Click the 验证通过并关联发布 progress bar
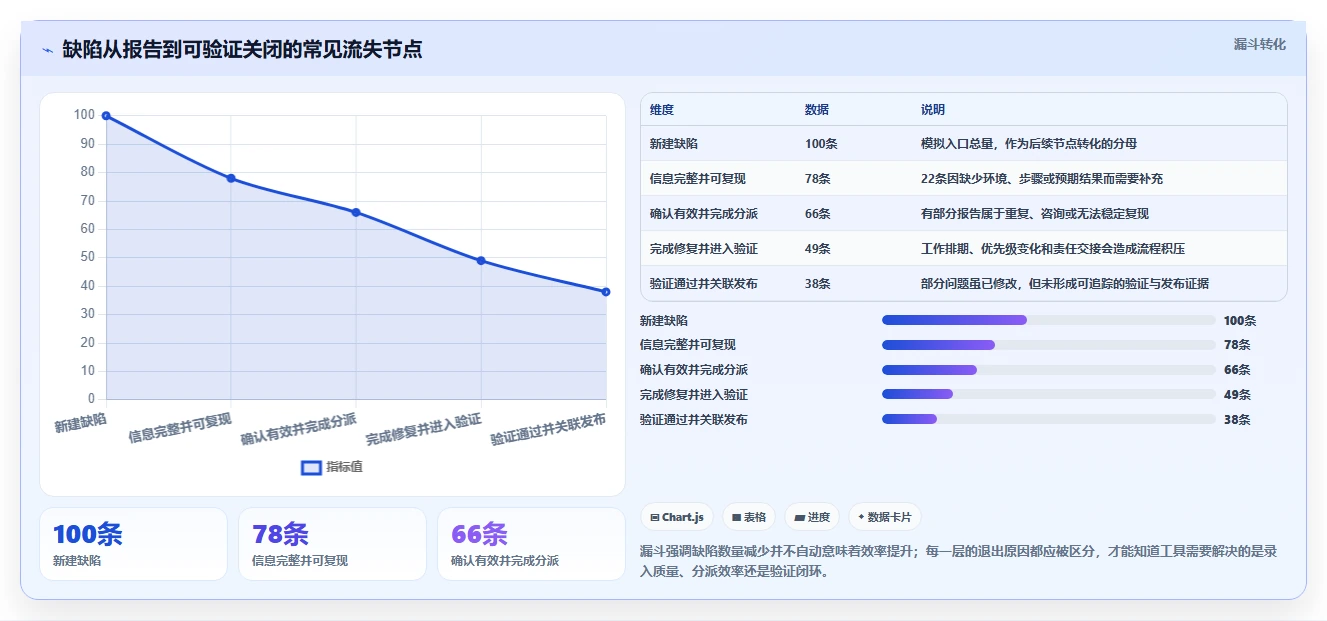Viewport: 1327px width, 621px height. 1049,420
